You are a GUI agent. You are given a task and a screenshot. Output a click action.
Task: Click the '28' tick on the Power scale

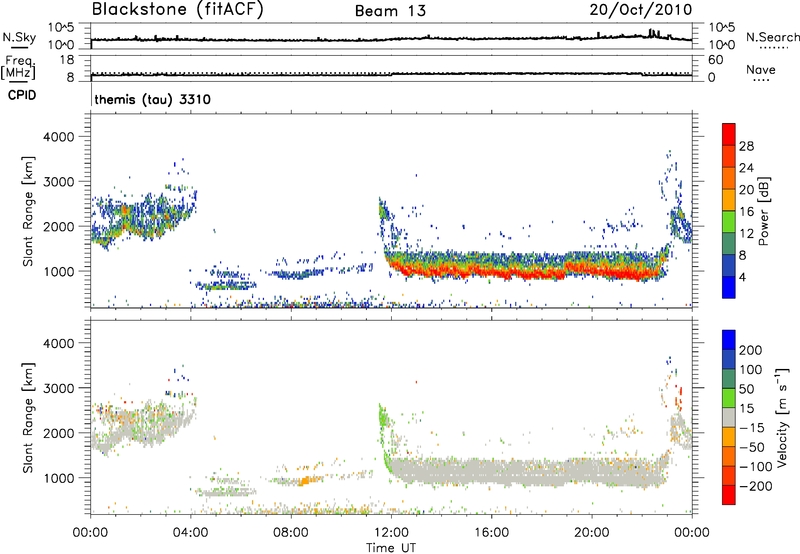(x=746, y=146)
